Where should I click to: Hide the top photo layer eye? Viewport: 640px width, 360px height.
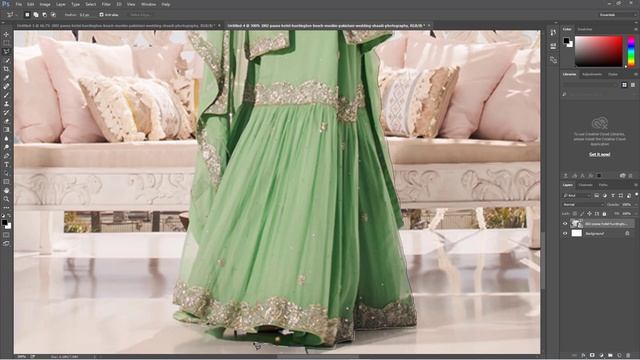click(565, 224)
